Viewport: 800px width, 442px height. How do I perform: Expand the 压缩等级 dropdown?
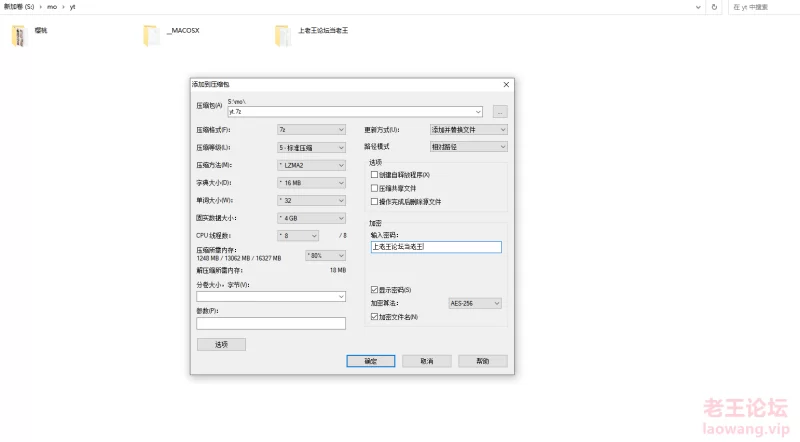click(x=311, y=147)
